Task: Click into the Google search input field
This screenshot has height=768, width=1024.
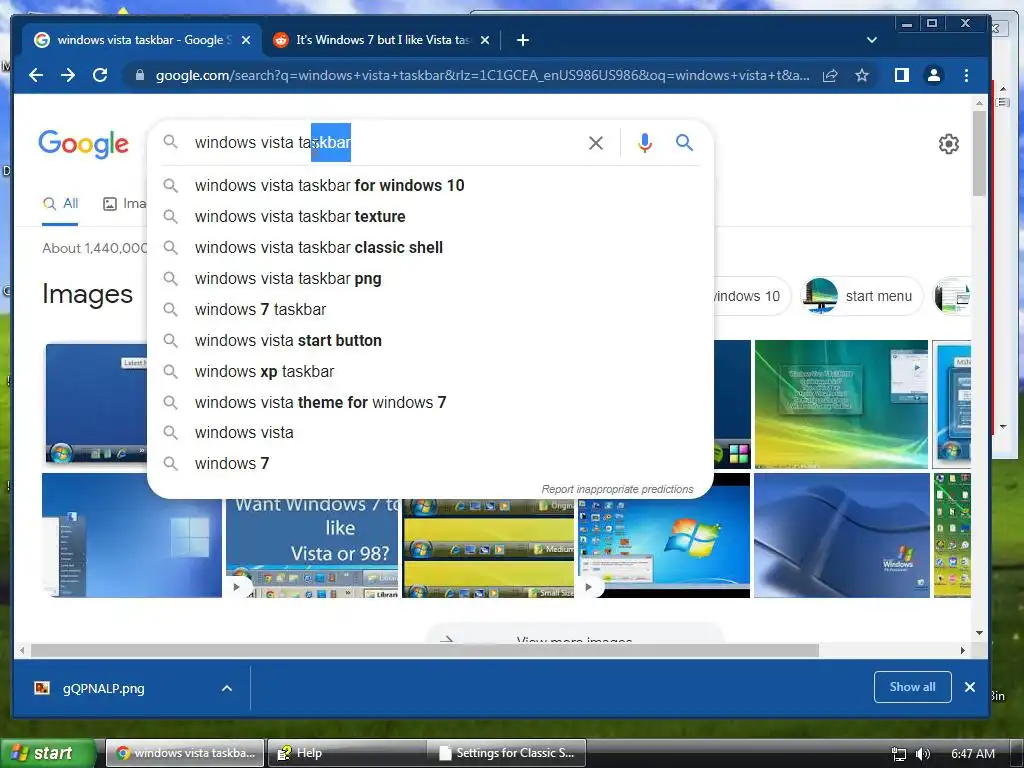Action: (x=385, y=142)
